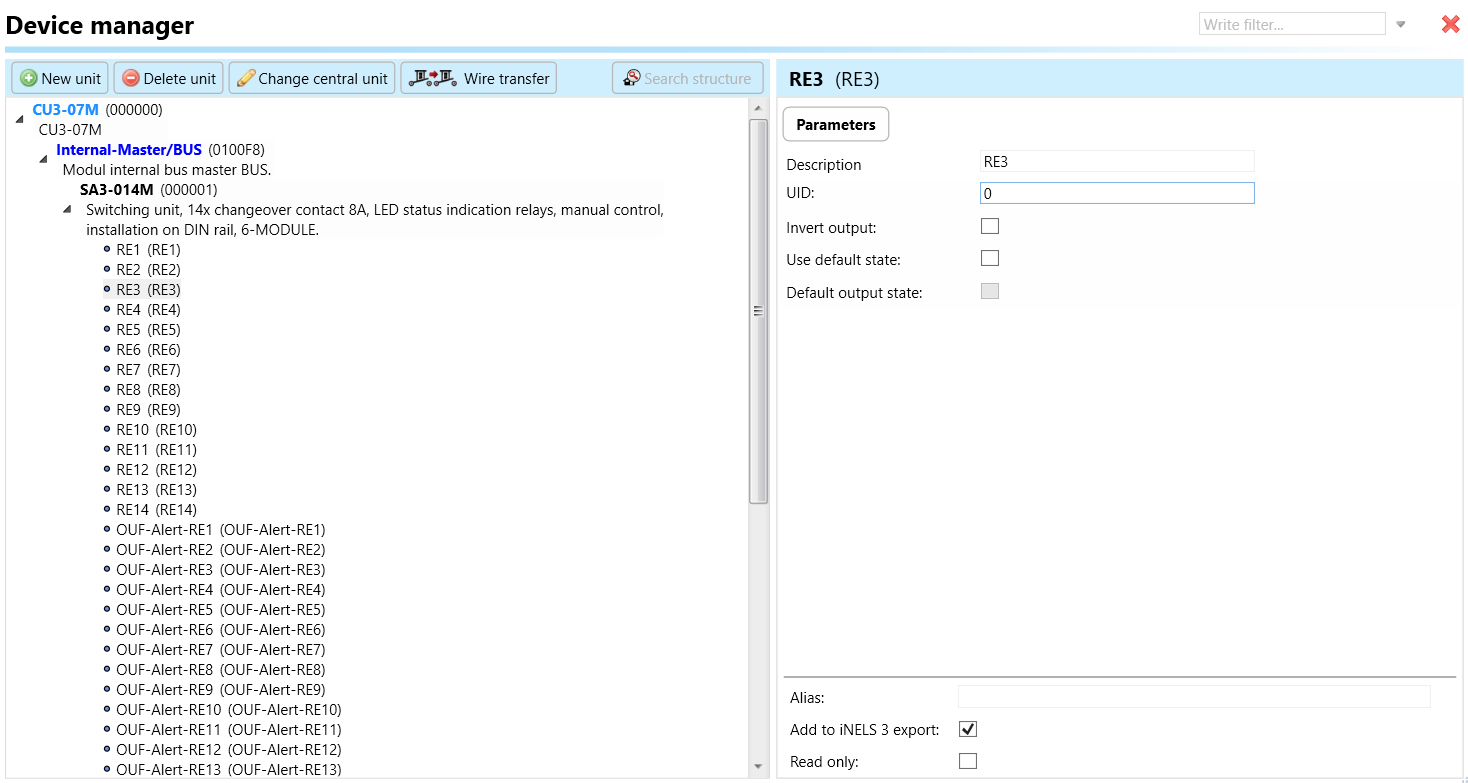Collapse the CU3-07M root node
Screen dimensions: 1468x783
19,119
